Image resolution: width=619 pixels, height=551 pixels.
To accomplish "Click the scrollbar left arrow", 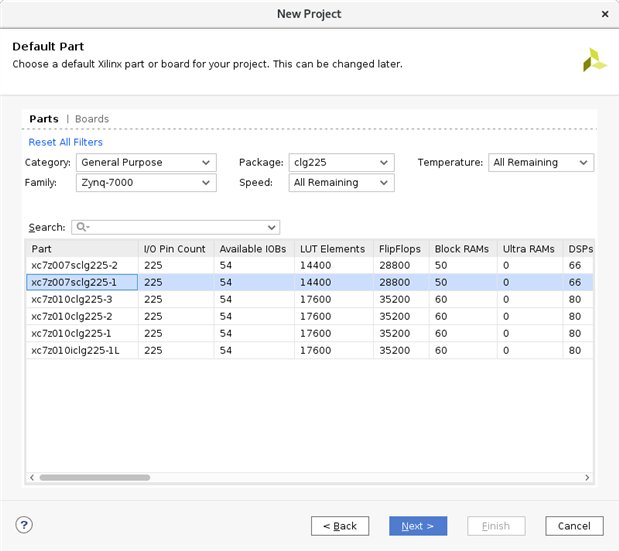I will click(x=32, y=478).
